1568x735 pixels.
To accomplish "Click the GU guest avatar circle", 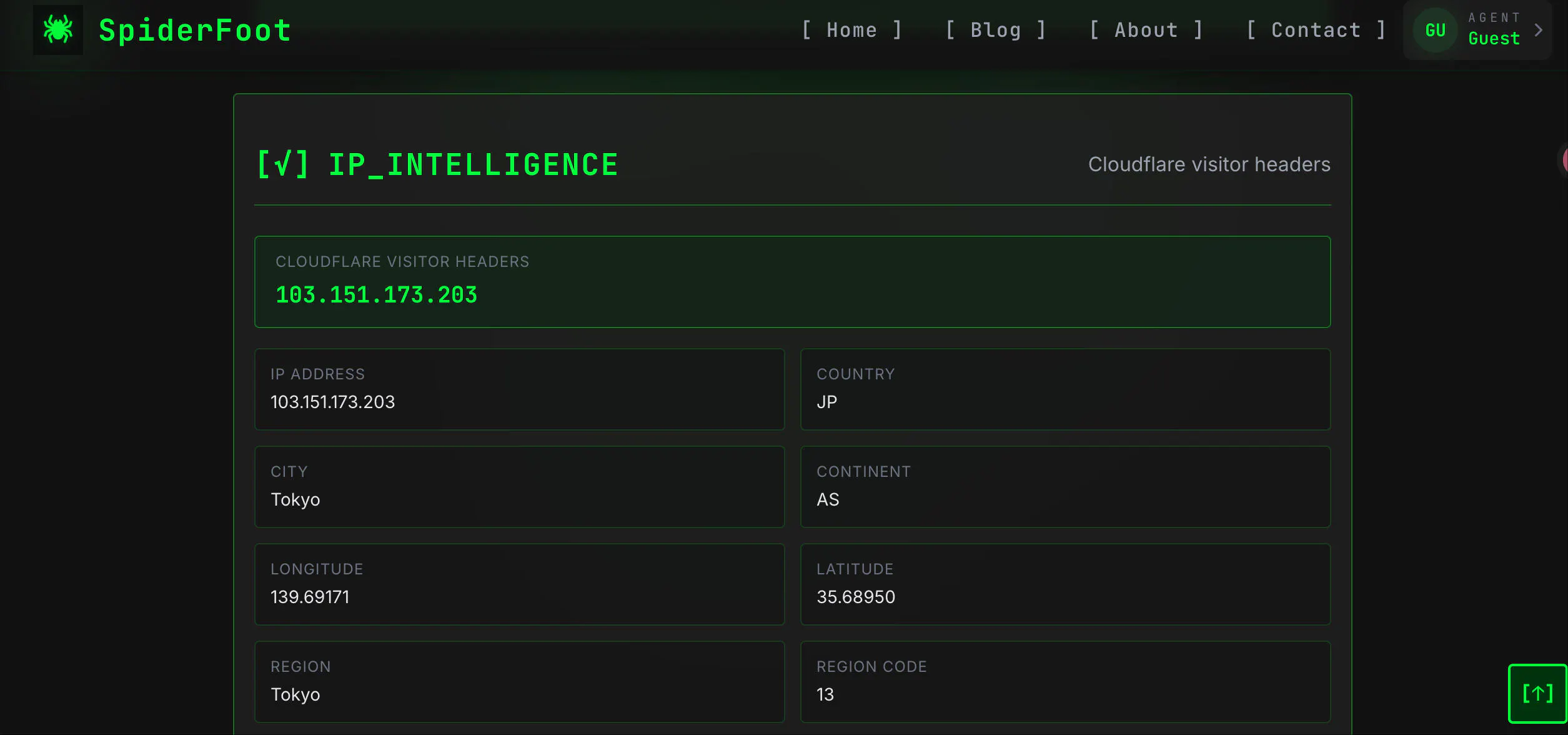I will pos(1435,30).
